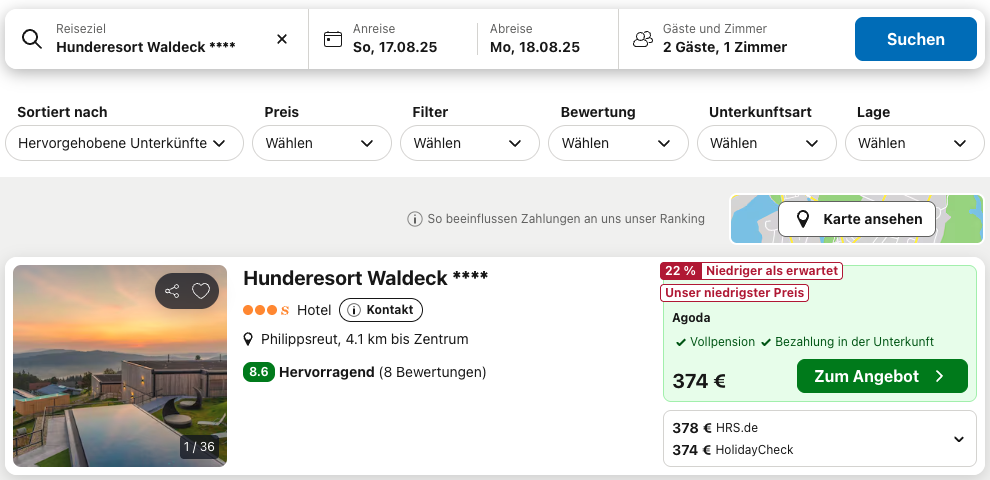The height and width of the screenshot is (480, 990).
Task: Select the Abreise date field
Action: coord(535,39)
